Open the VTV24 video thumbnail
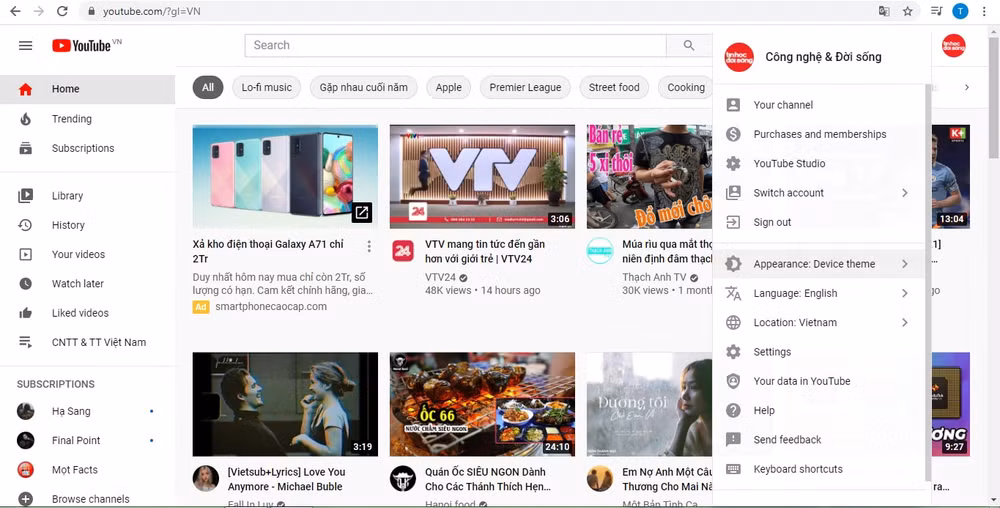The width and height of the screenshot is (1000, 508). pos(482,177)
